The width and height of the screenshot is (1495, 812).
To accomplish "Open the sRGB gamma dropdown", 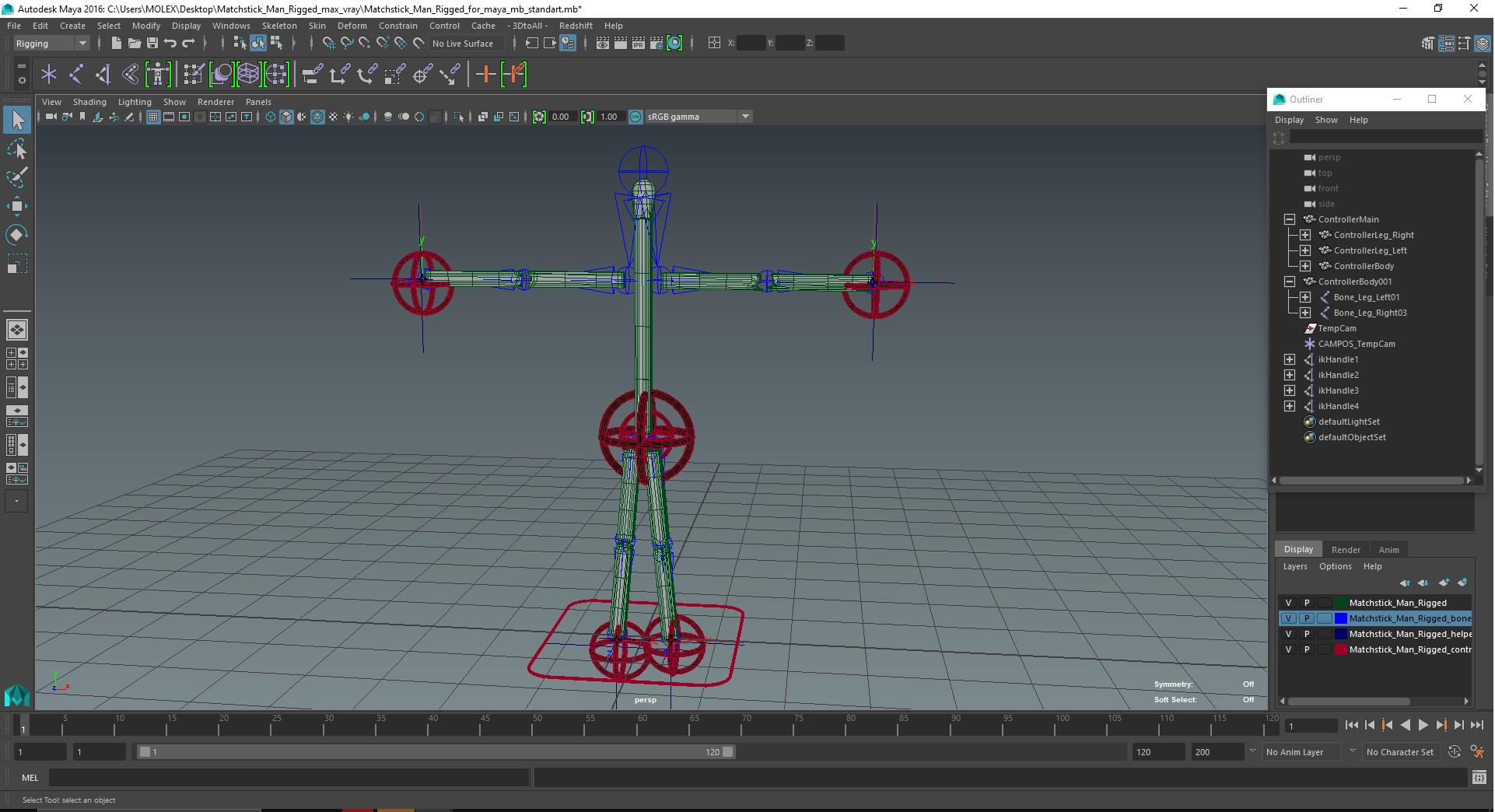I will click(x=698, y=117).
